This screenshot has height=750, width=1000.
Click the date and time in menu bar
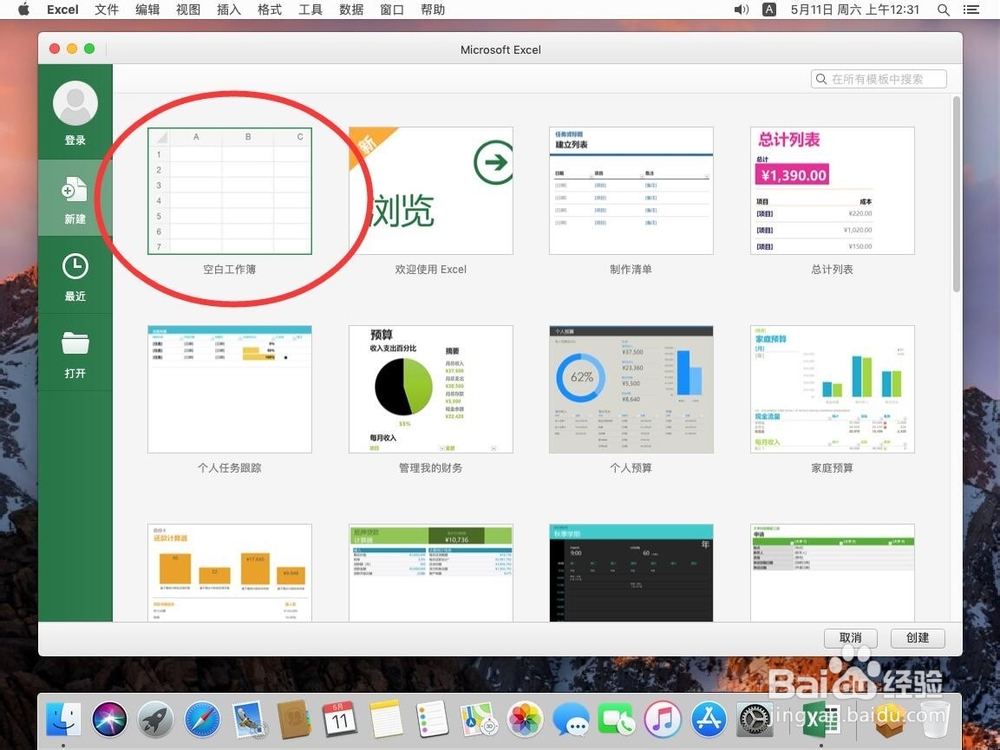tap(855, 10)
